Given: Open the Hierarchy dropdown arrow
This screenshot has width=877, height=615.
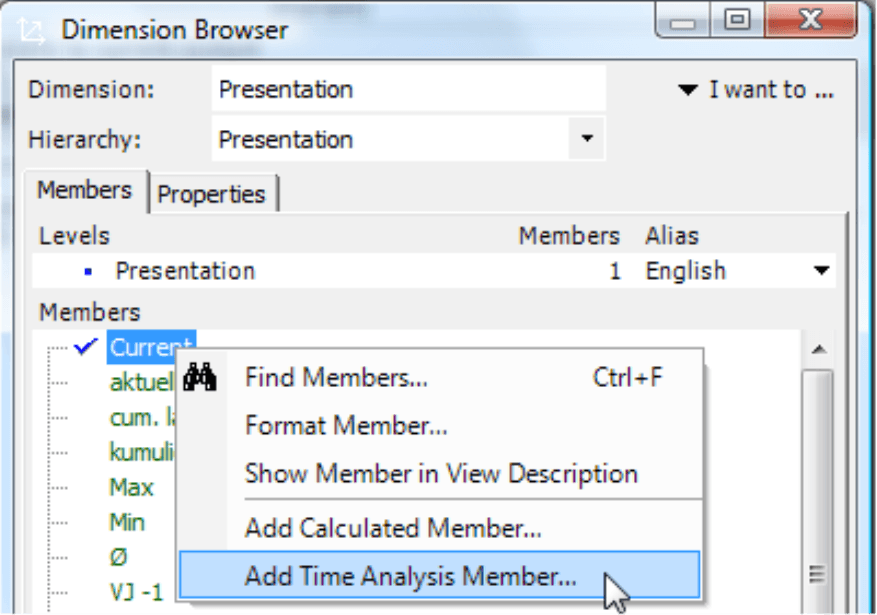Looking at the screenshot, I should coord(587,138).
